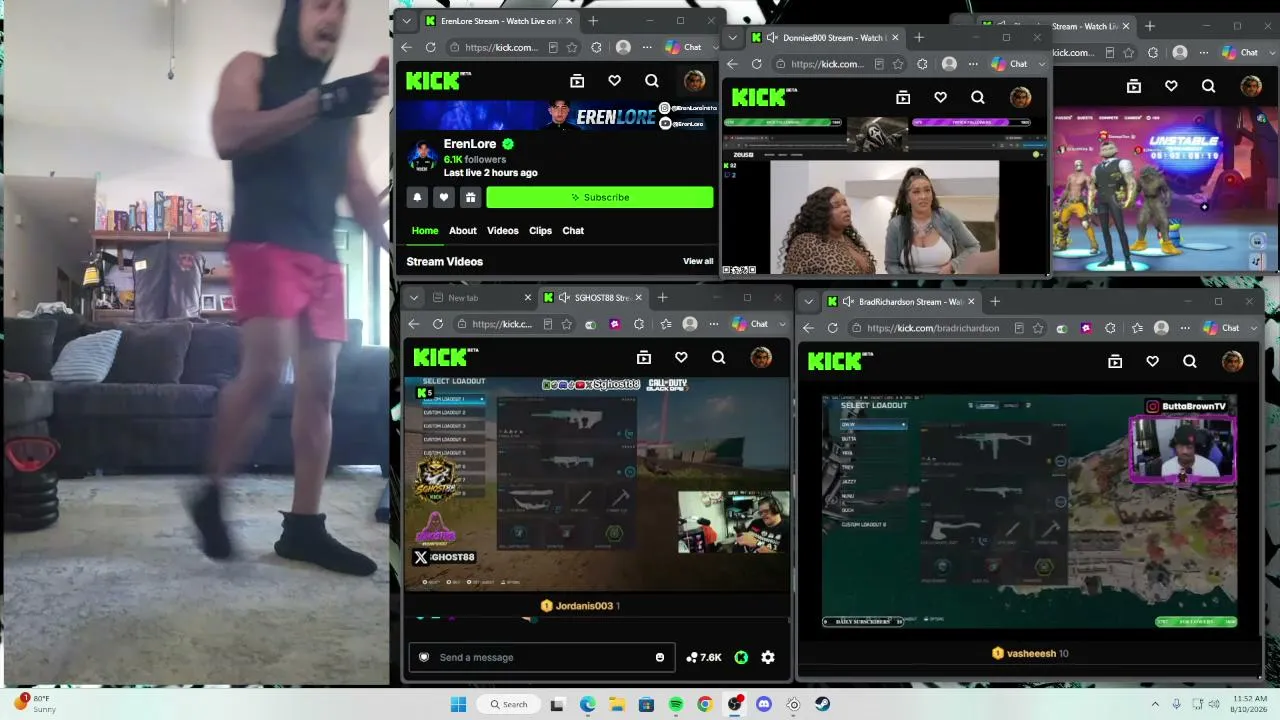The height and width of the screenshot is (720, 1280).
Task: Expand tab search dropdown in DonnieeB00 window
Action: coord(732,38)
